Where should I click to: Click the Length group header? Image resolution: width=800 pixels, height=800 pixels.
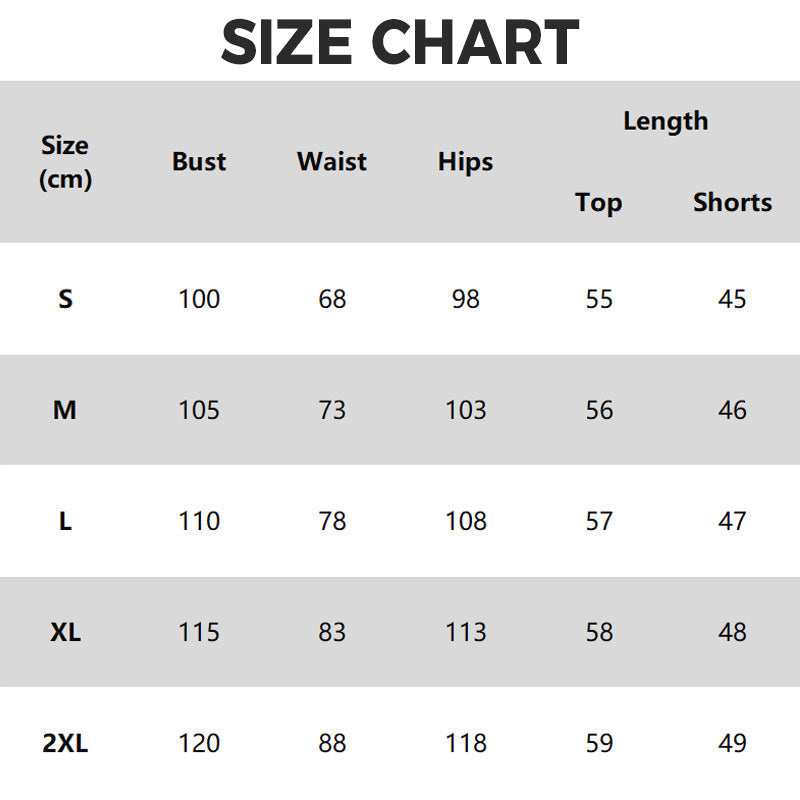665,121
